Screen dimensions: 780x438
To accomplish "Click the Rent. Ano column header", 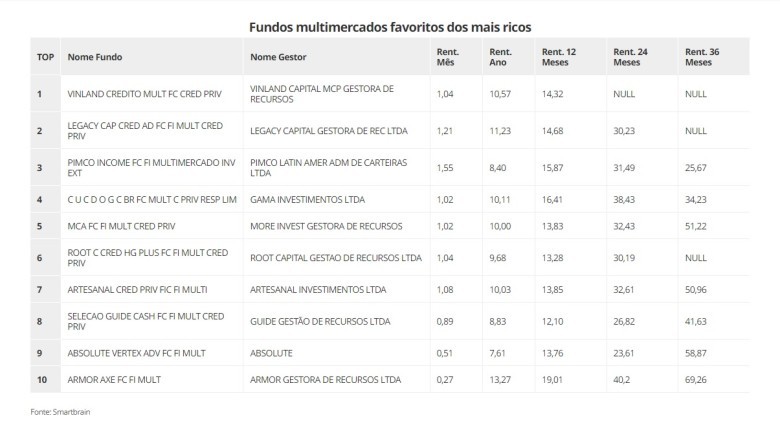I will [x=500, y=57].
